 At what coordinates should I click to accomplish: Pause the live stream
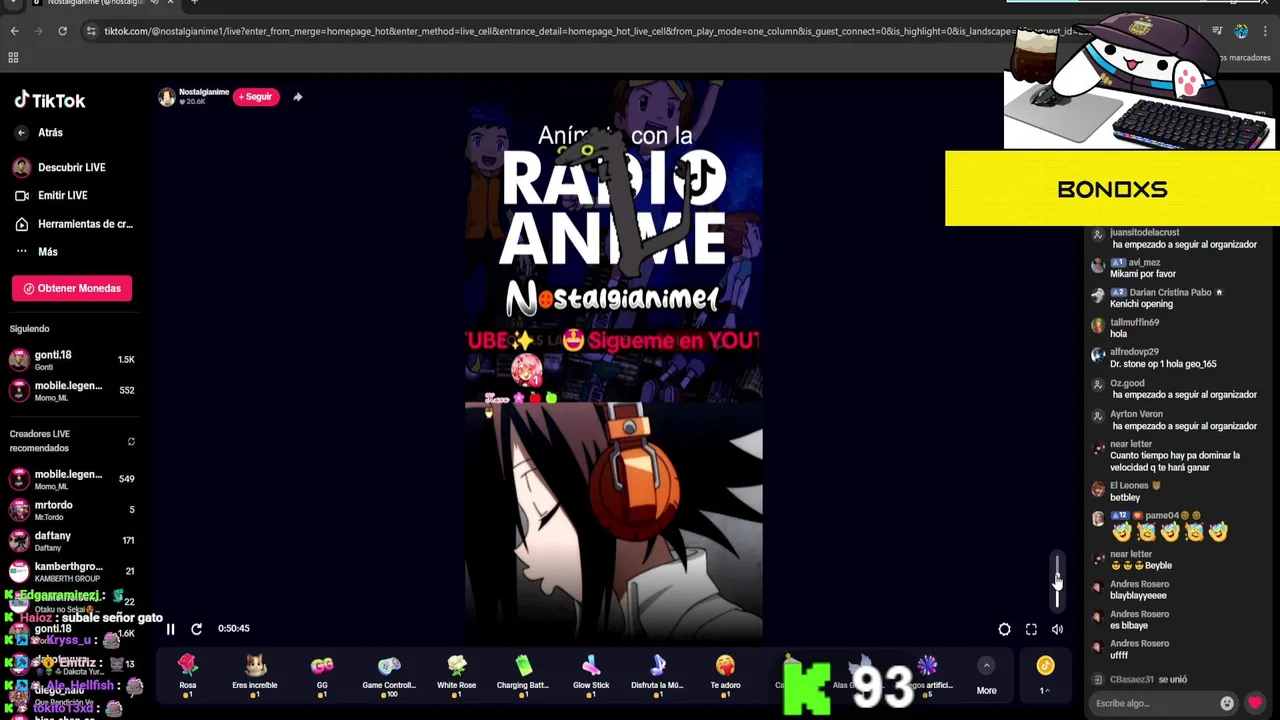[170, 629]
